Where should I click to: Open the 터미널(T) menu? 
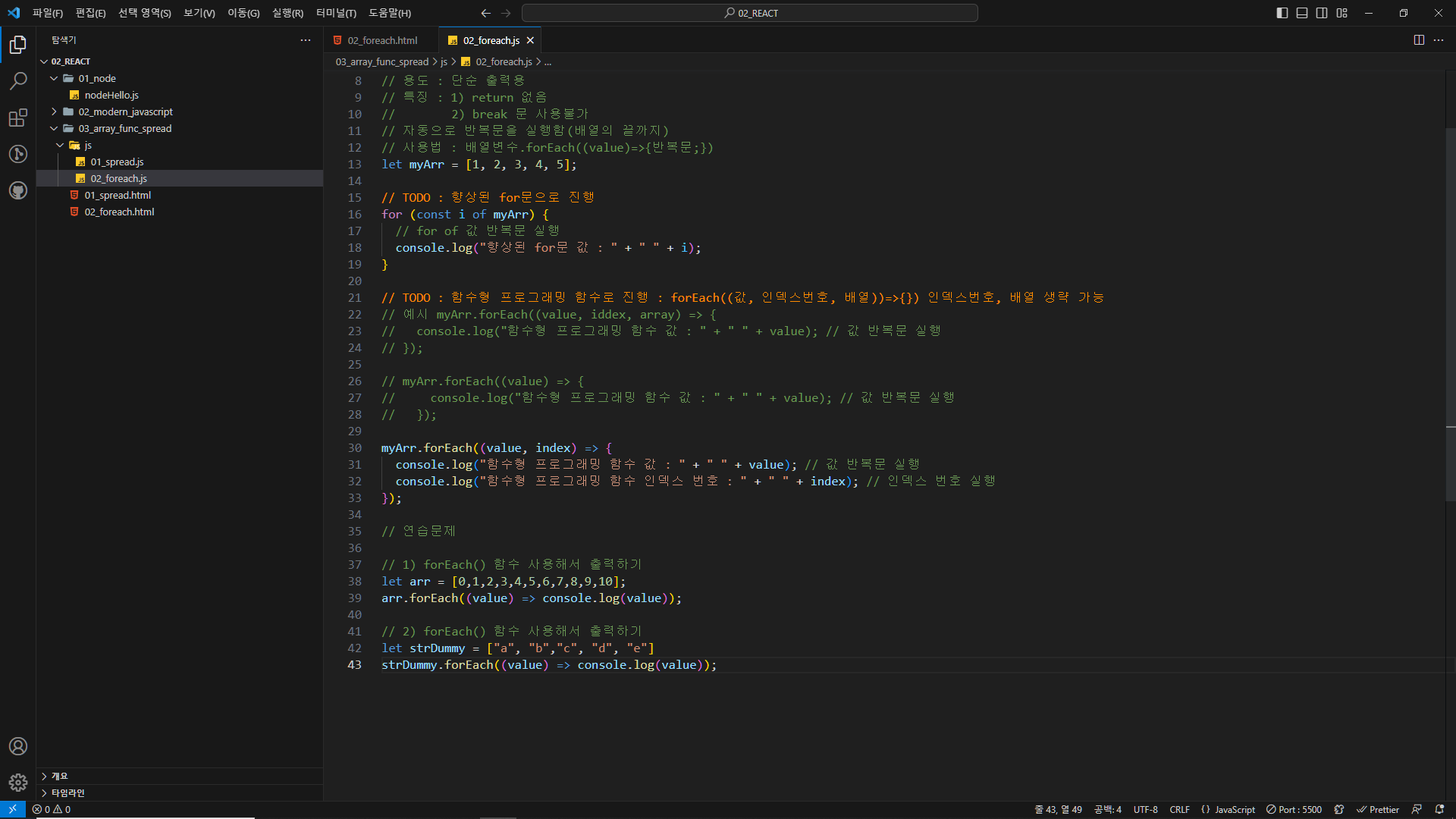point(336,13)
